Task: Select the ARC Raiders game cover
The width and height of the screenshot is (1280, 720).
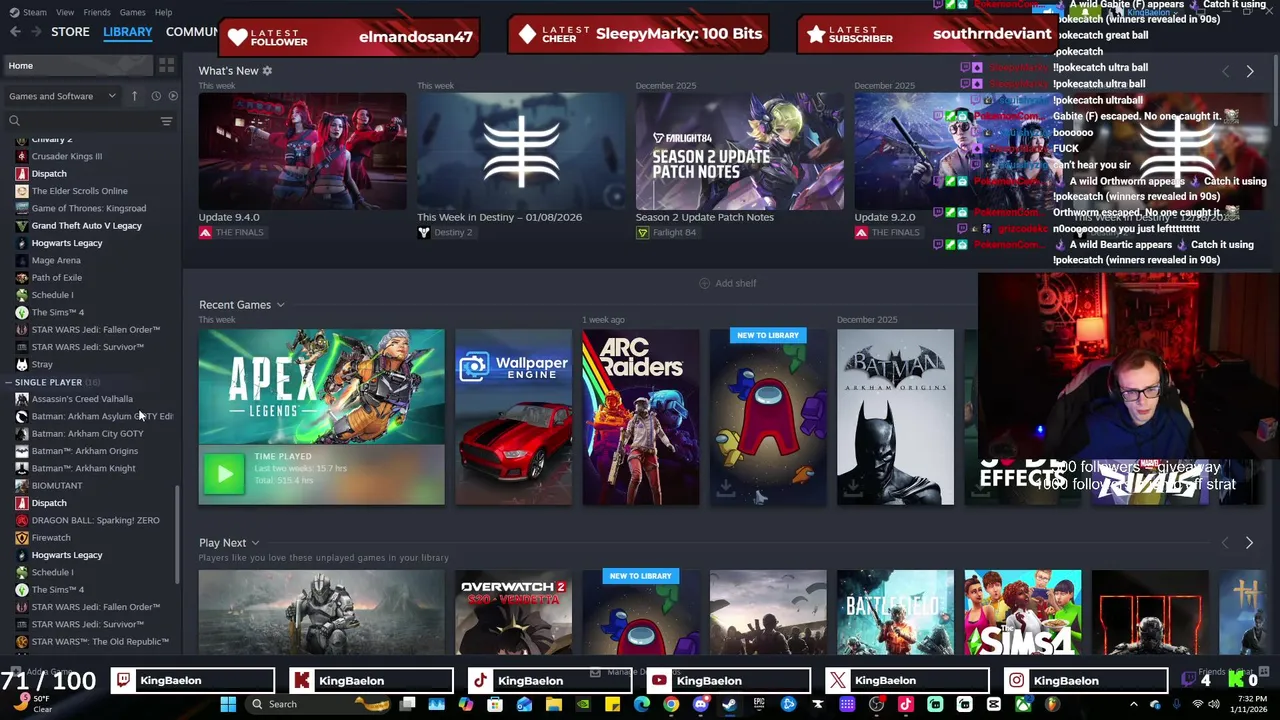Action: [x=641, y=417]
